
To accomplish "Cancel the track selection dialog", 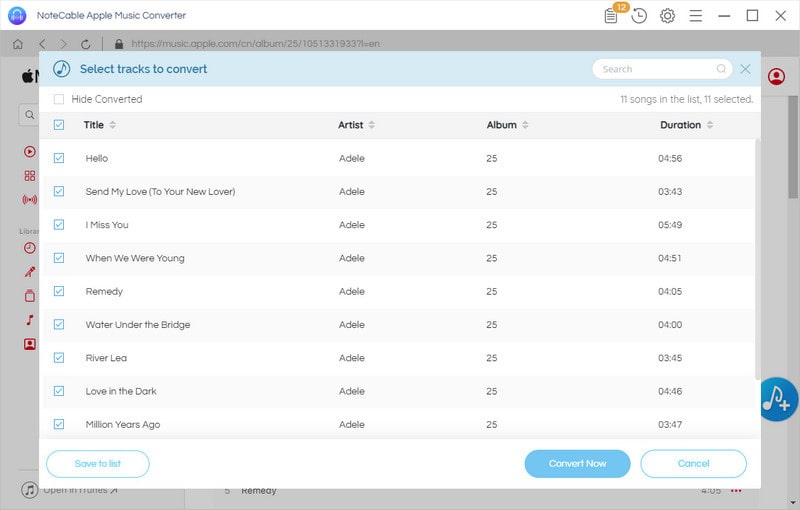I will (x=693, y=464).
